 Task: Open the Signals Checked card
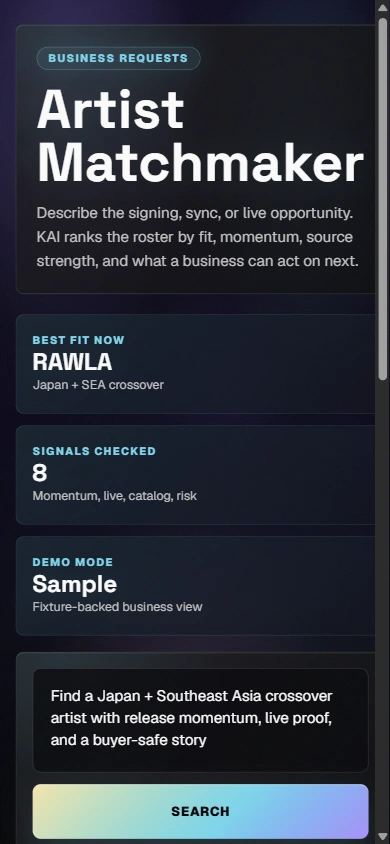click(196, 475)
